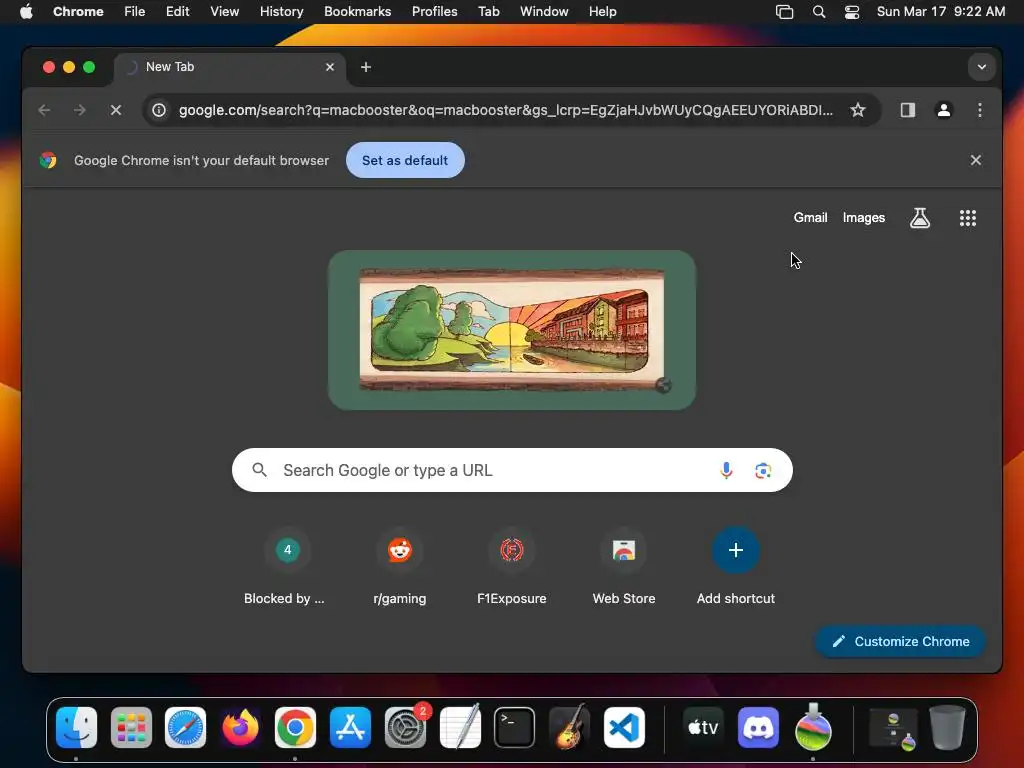Launch Discord from the Dock
This screenshot has width=1024, height=768.
[758, 727]
